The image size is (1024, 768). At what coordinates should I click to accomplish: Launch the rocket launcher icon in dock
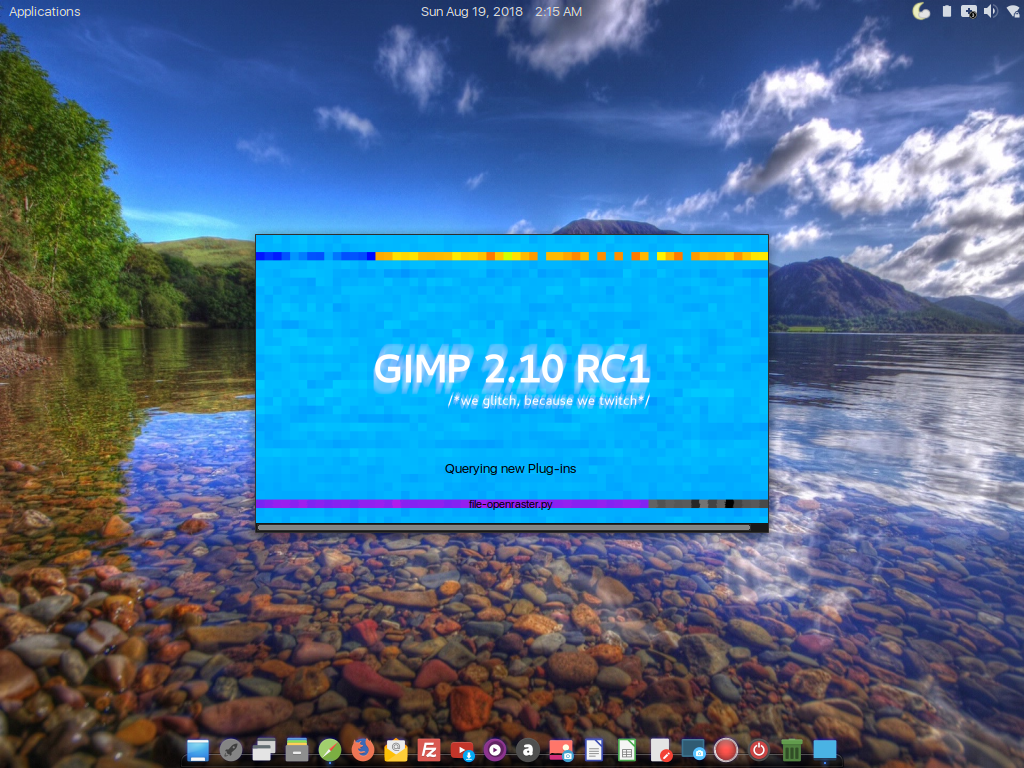click(231, 750)
